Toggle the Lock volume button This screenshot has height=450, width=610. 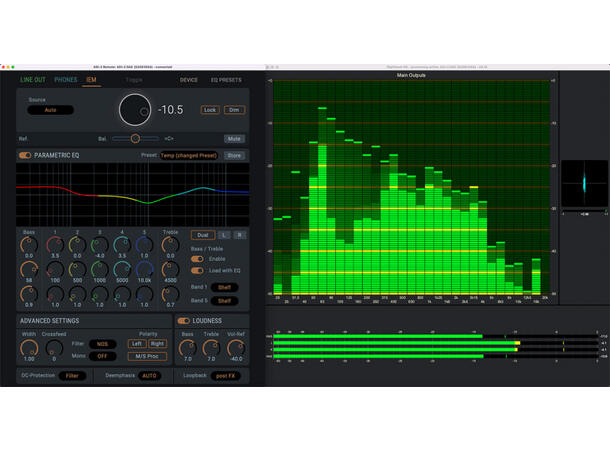pyautogui.click(x=210, y=110)
